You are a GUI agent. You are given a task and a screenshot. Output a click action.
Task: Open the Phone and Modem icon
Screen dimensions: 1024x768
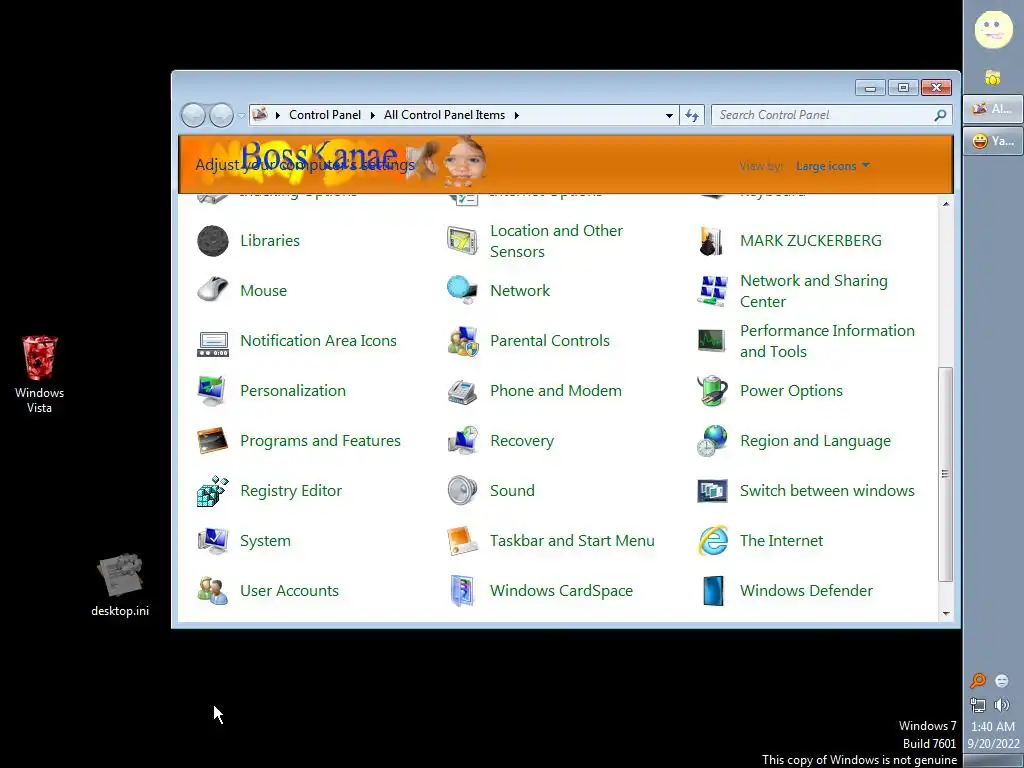tap(462, 391)
